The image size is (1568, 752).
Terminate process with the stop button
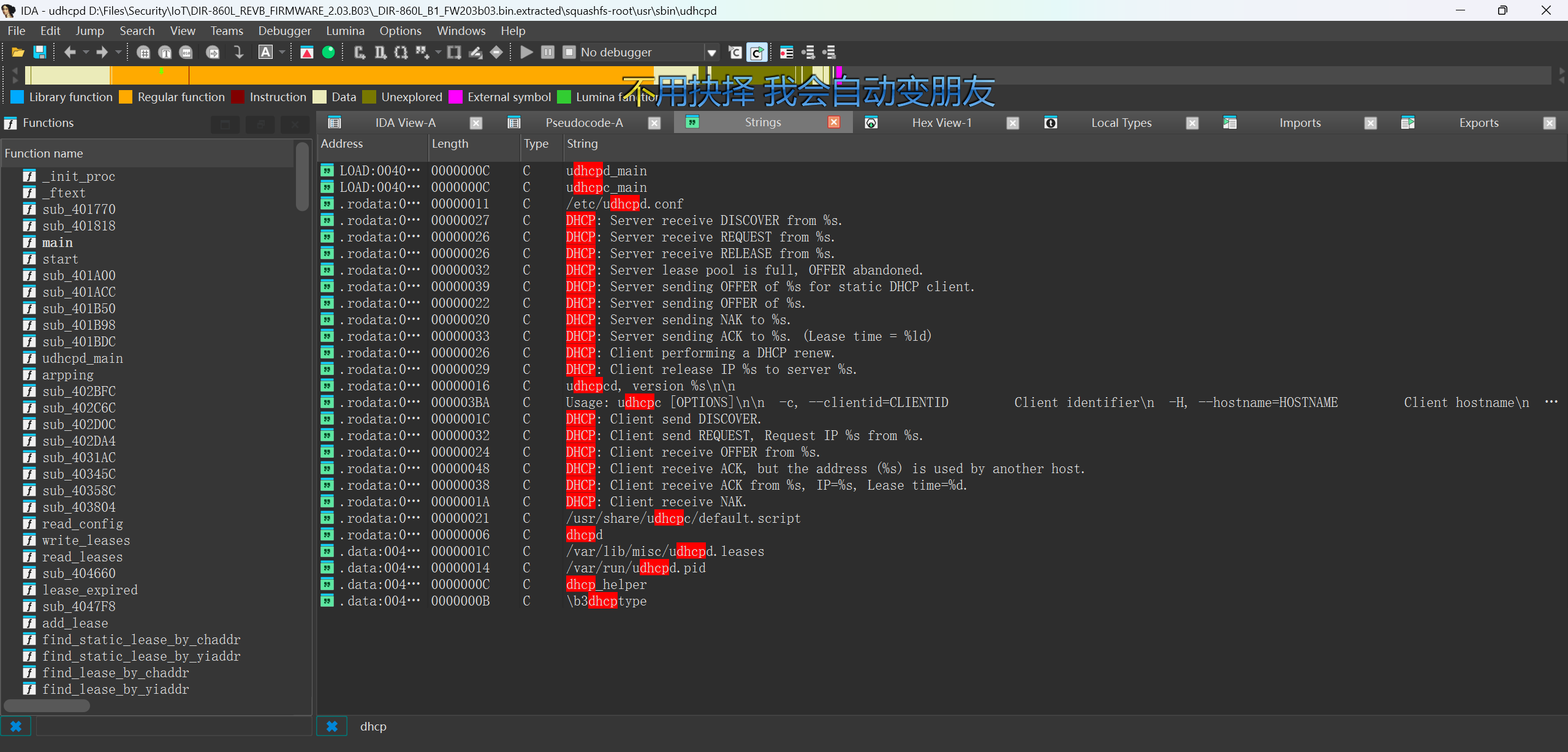click(x=569, y=53)
